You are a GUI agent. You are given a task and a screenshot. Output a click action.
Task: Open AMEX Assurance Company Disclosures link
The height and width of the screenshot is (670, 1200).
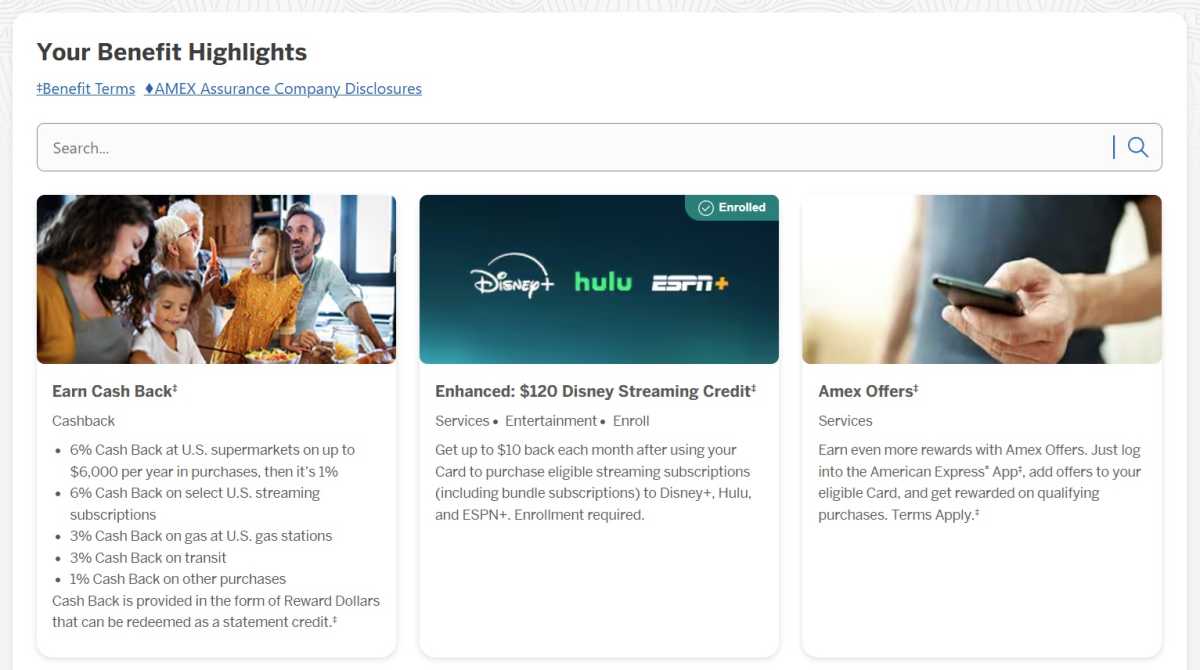click(x=283, y=89)
